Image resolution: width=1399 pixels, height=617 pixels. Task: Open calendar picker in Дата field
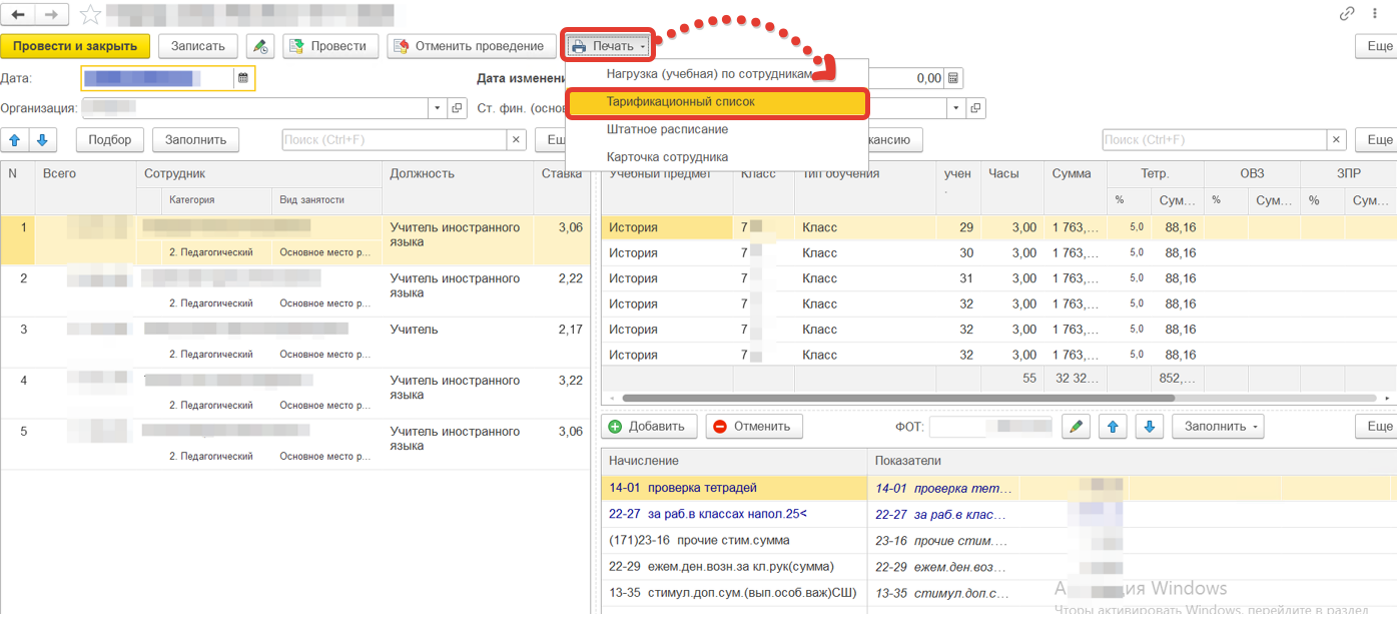(243, 78)
